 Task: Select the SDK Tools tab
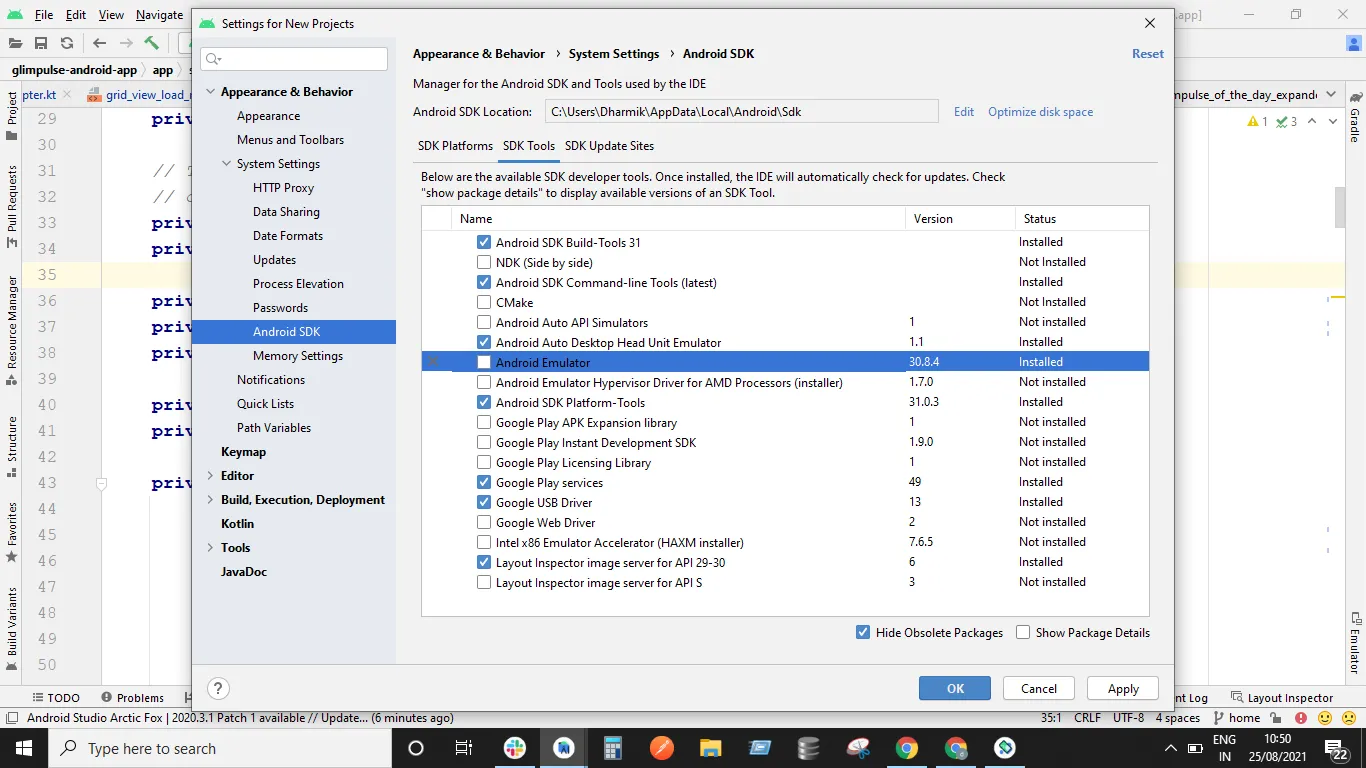[x=529, y=146]
